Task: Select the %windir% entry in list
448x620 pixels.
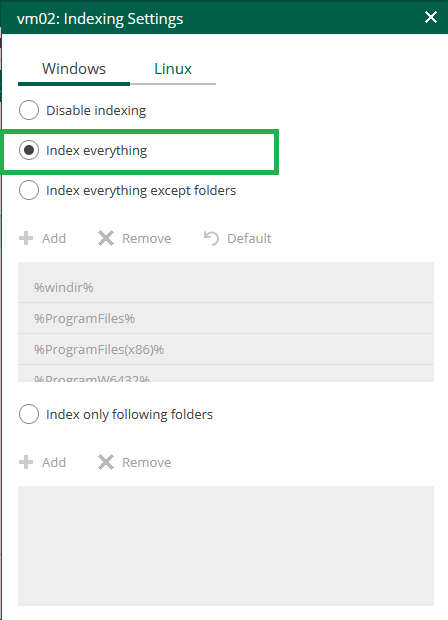Action: pos(226,287)
